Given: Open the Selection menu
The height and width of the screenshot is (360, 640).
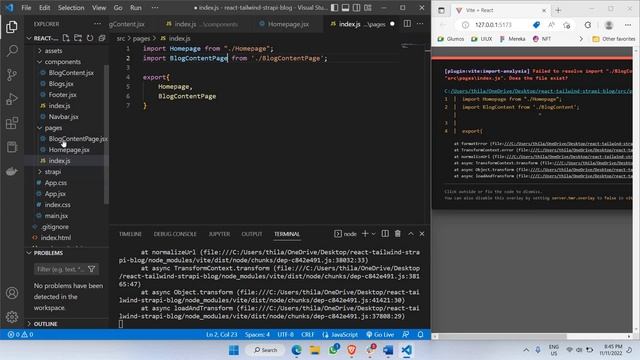Looking at the screenshot, I should tap(71, 8).
